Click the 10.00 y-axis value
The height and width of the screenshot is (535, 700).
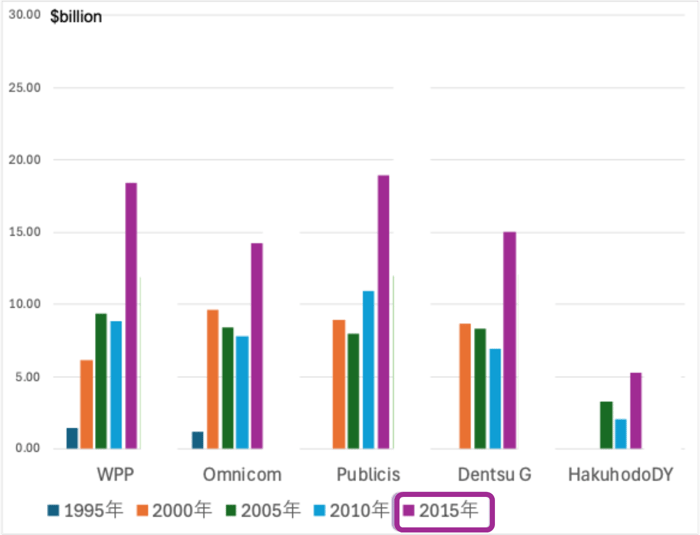point(25,304)
